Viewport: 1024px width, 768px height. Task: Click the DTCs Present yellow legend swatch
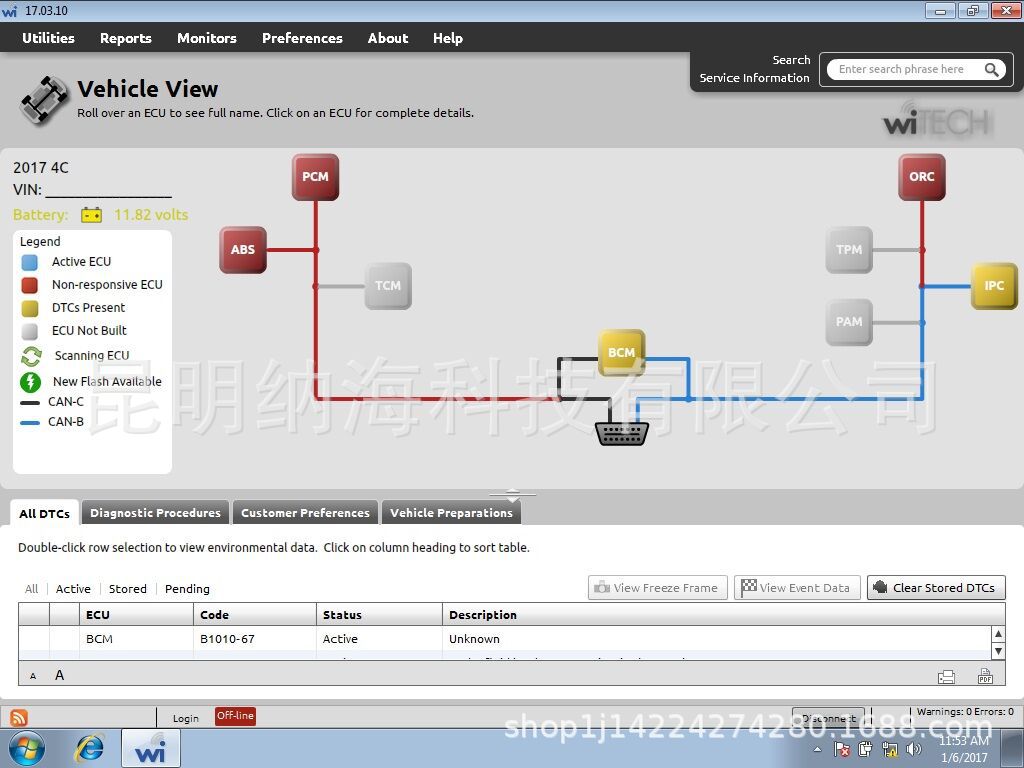(29, 308)
